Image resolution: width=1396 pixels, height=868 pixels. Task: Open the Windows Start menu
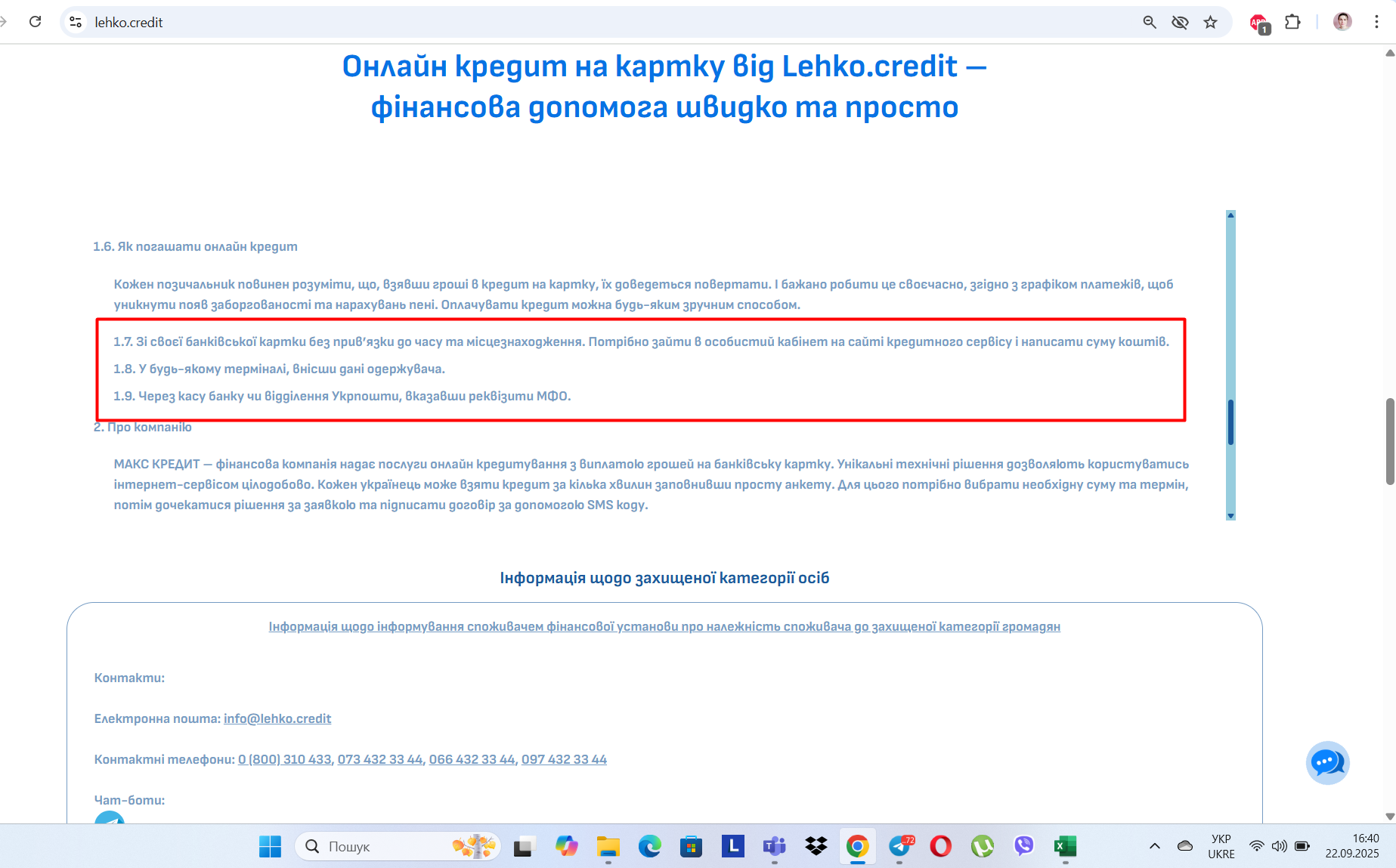pyautogui.click(x=270, y=847)
